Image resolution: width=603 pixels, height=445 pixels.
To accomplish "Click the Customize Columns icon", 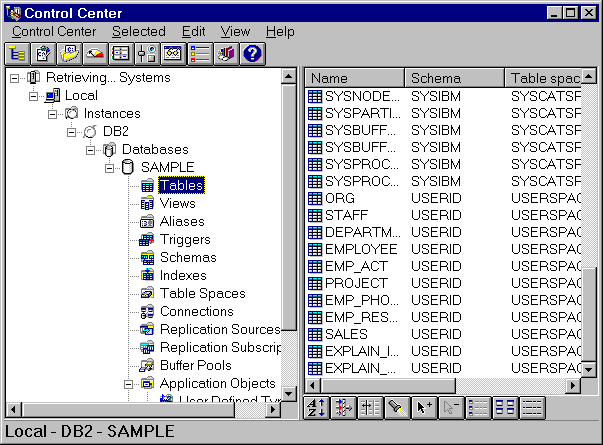I will pyautogui.click(x=370, y=407).
